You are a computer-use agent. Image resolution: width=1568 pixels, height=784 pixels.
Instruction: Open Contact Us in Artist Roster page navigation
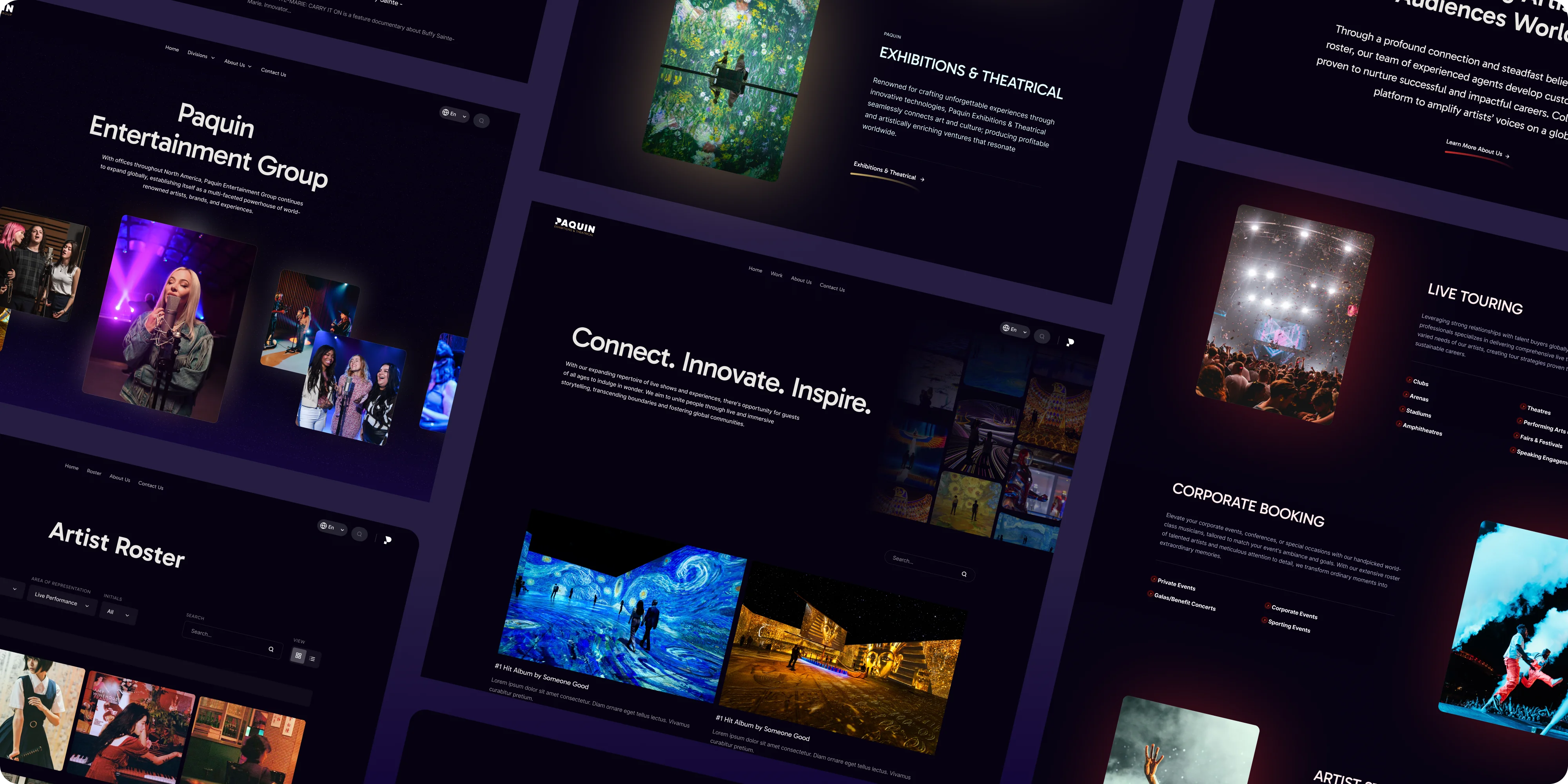pyautogui.click(x=151, y=485)
